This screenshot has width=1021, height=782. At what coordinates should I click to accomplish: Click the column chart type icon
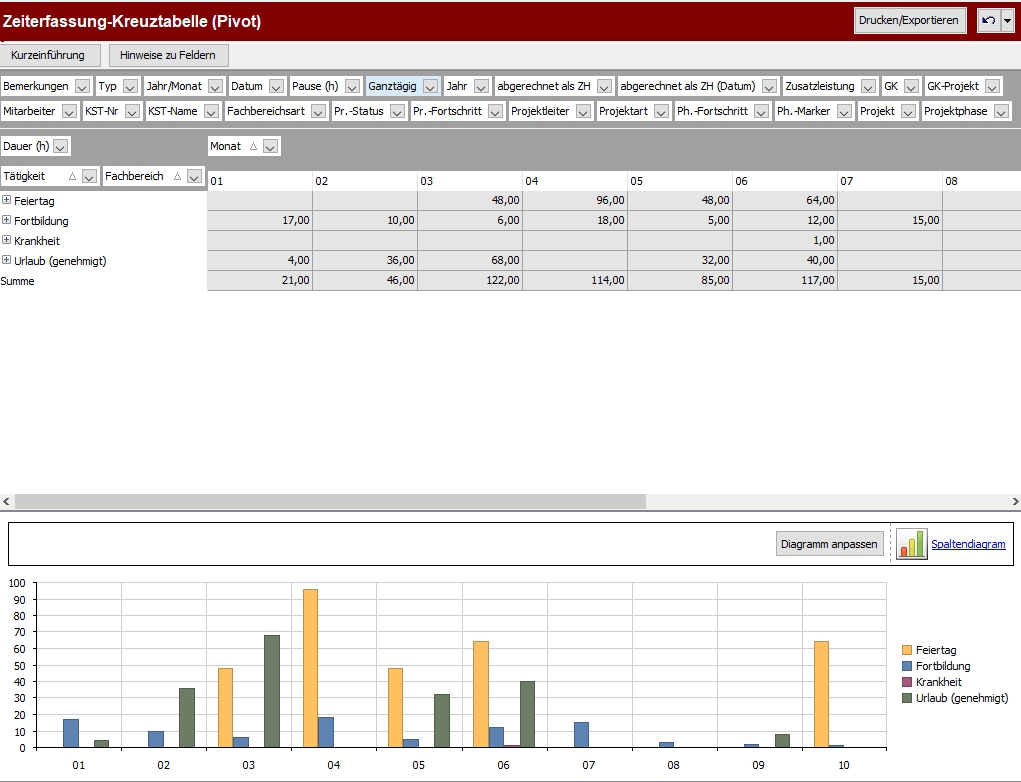pos(911,544)
